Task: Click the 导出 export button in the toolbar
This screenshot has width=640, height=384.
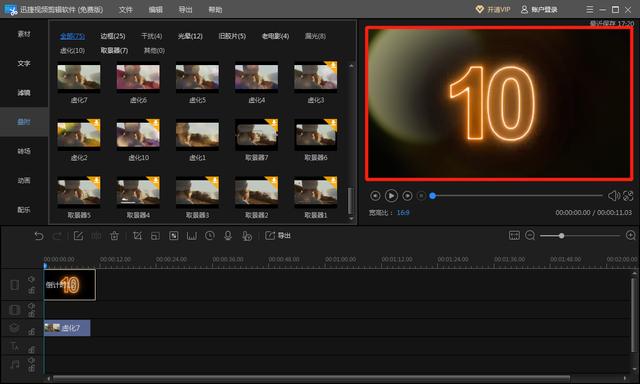Action: 278,236
